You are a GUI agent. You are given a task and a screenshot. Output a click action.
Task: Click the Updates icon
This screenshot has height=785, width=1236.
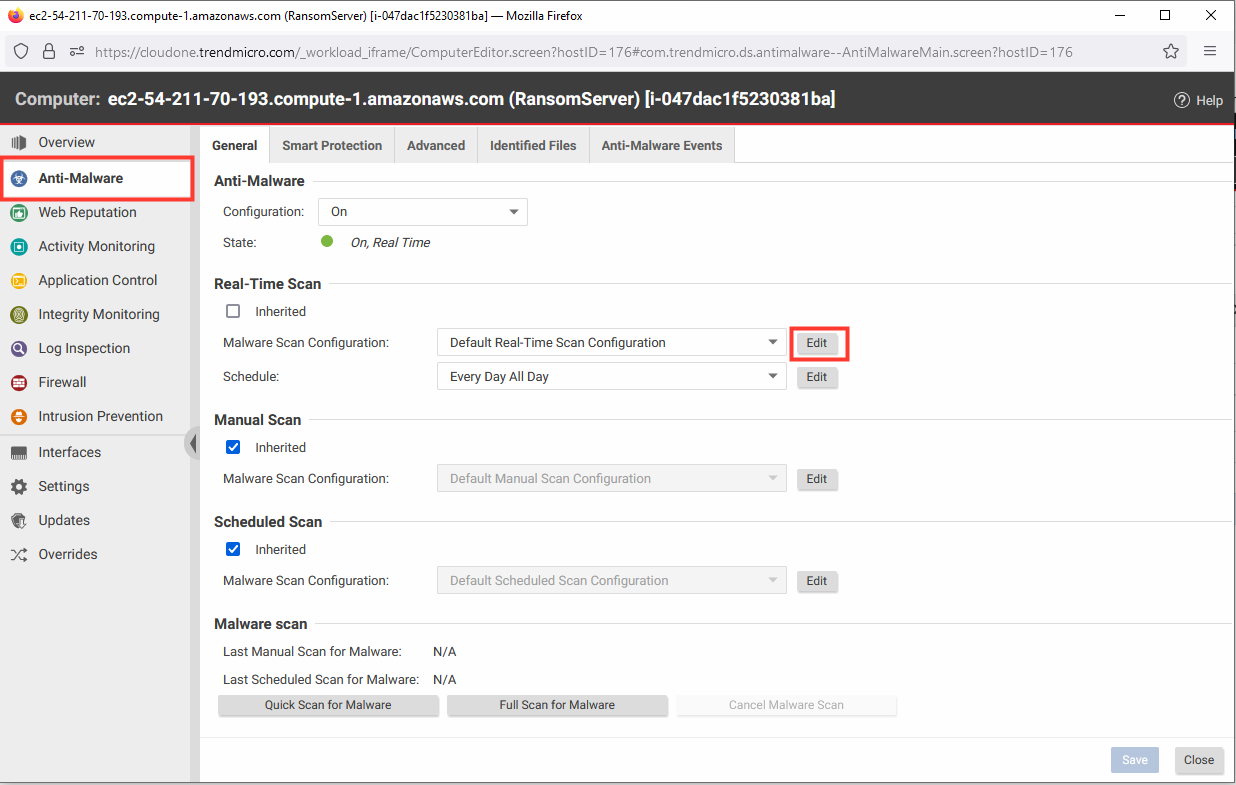(19, 521)
